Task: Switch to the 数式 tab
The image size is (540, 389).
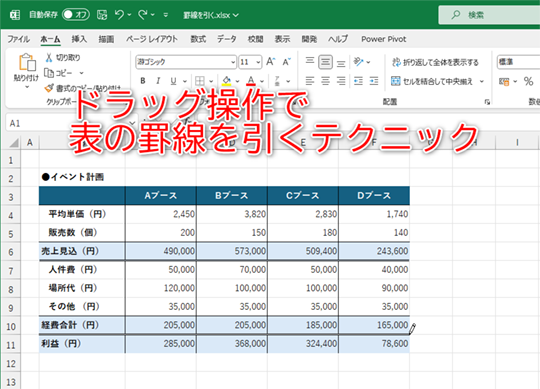Action: [x=198, y=39]
